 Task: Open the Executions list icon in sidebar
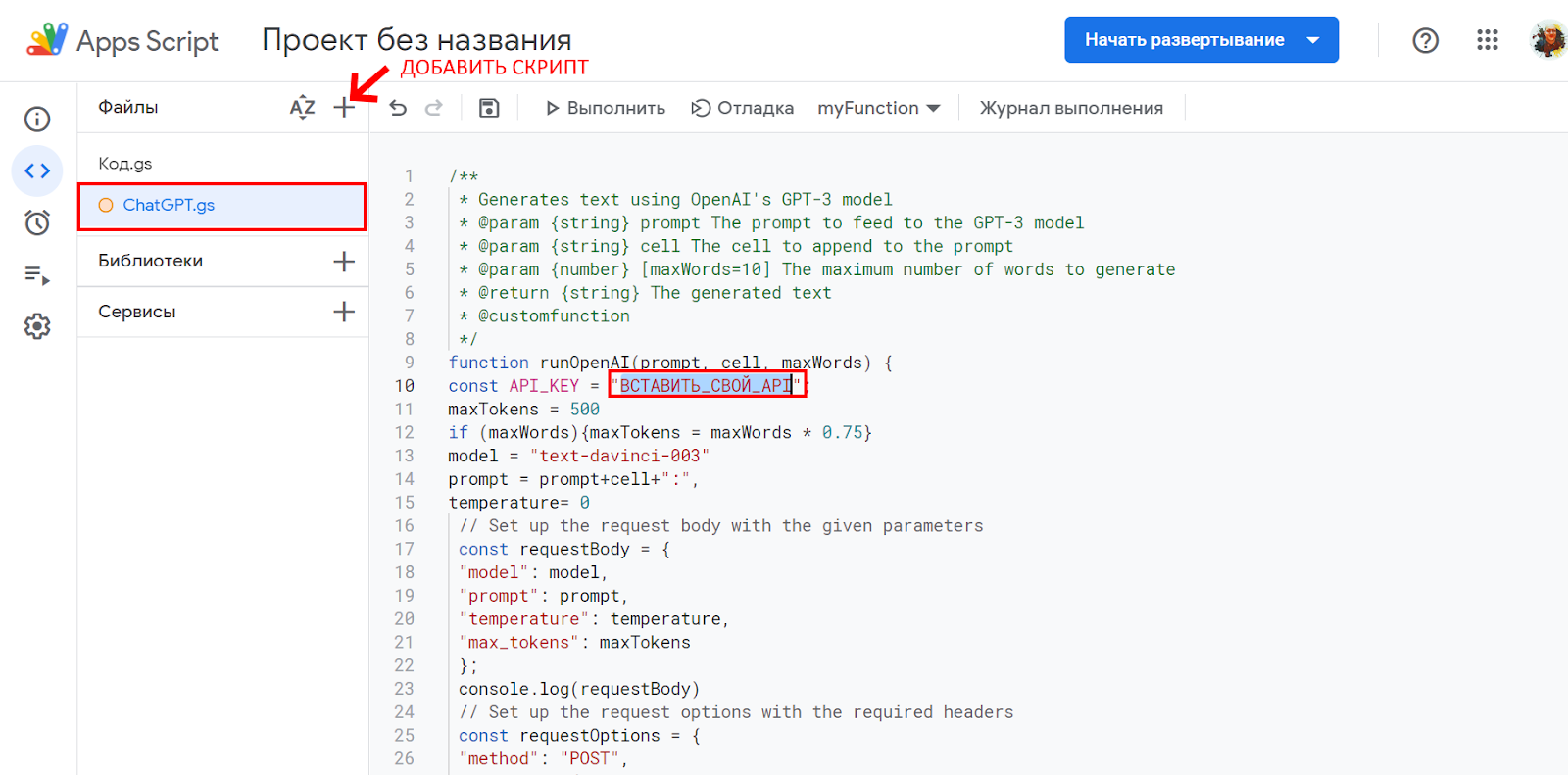click(x=37, y=275)
